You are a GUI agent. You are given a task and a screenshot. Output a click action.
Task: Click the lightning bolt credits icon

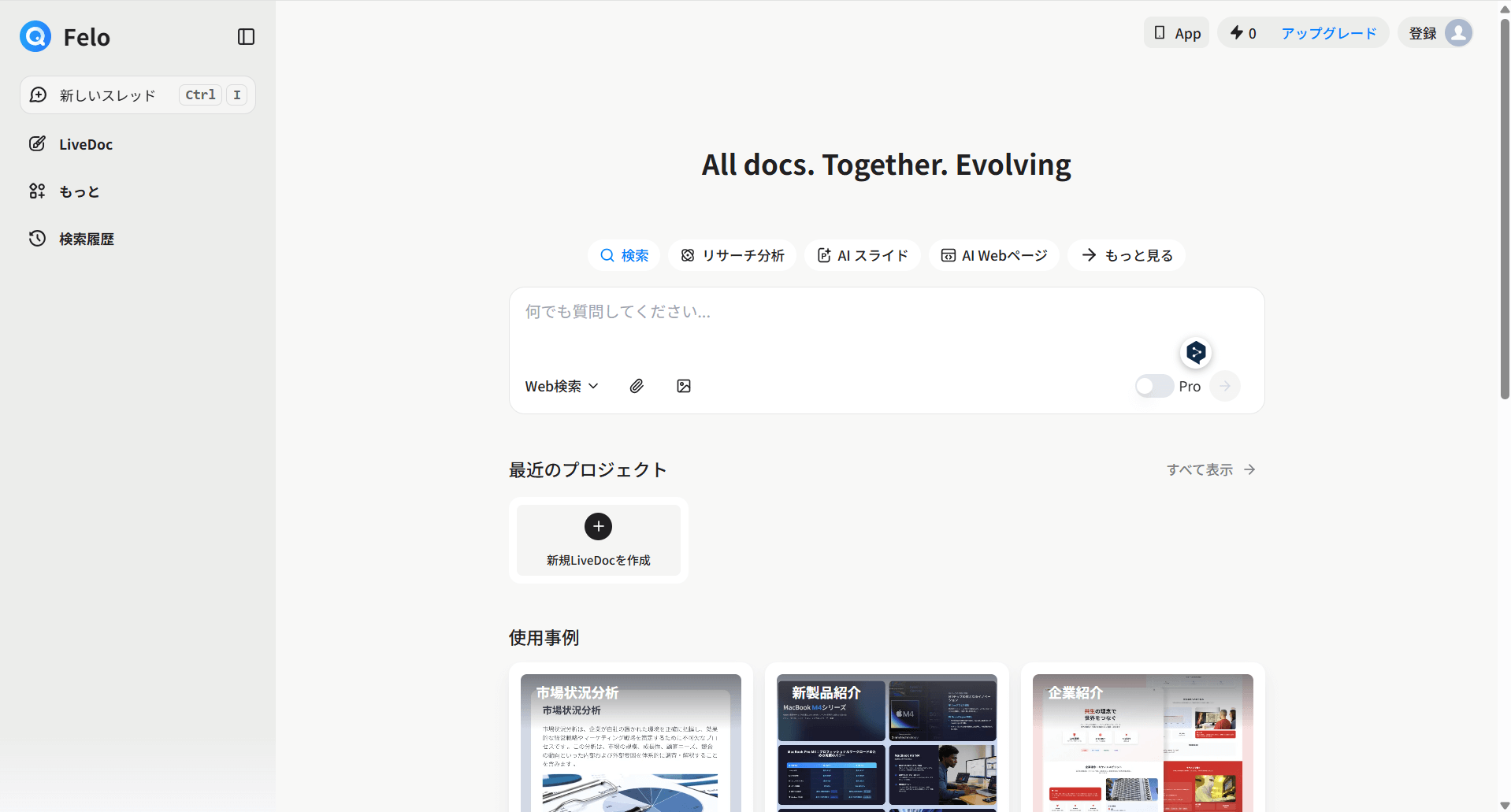(x=1237, y=33)
